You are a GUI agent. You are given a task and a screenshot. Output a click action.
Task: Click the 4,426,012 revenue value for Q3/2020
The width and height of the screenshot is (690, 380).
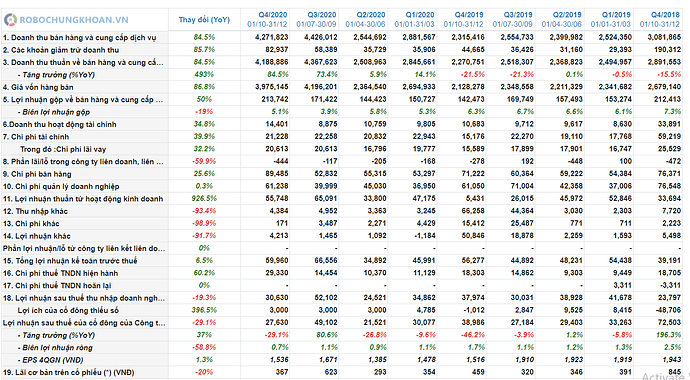[x=321, y=37]
